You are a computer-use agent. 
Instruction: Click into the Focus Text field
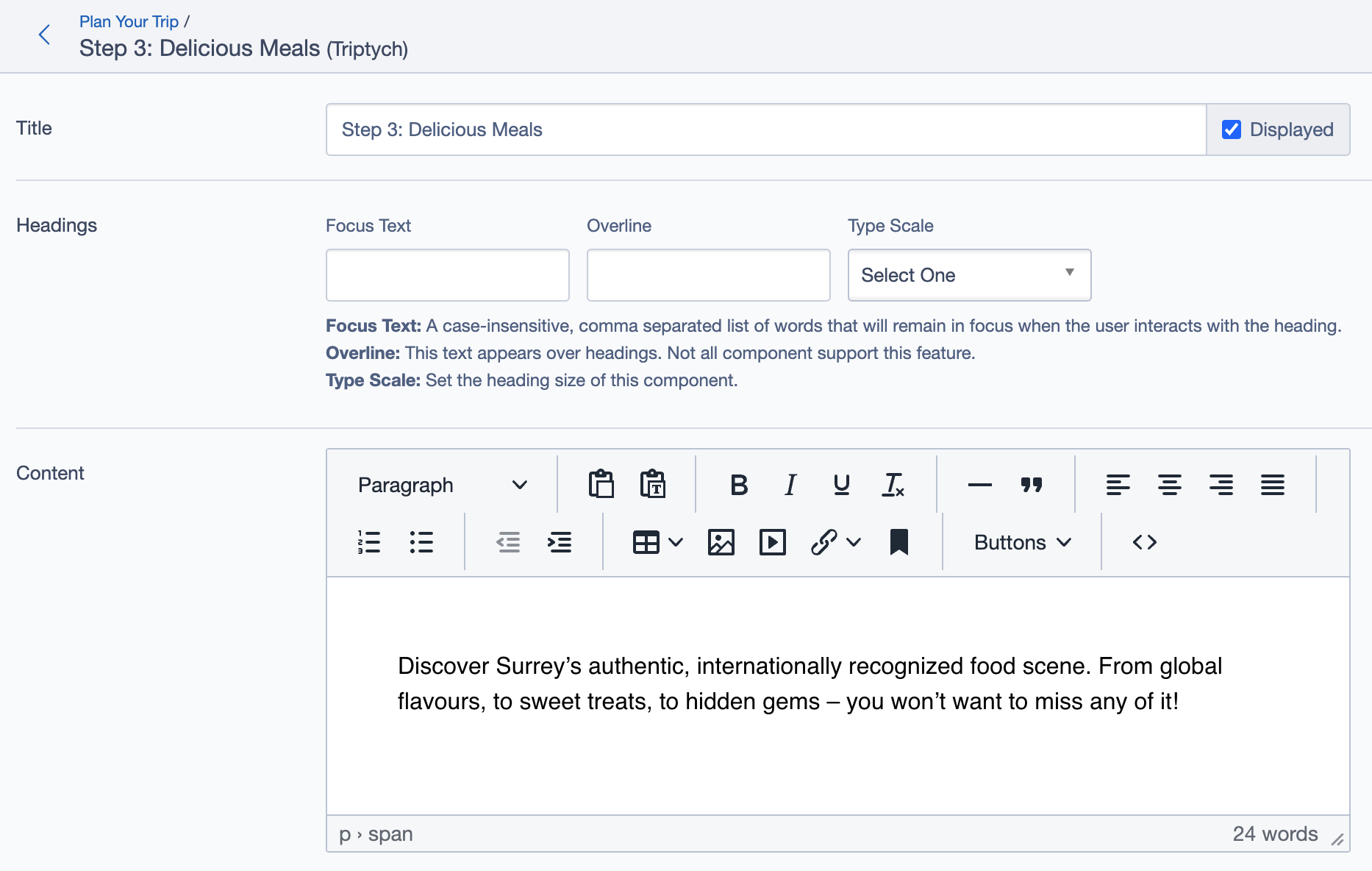(x=447, y=275)
